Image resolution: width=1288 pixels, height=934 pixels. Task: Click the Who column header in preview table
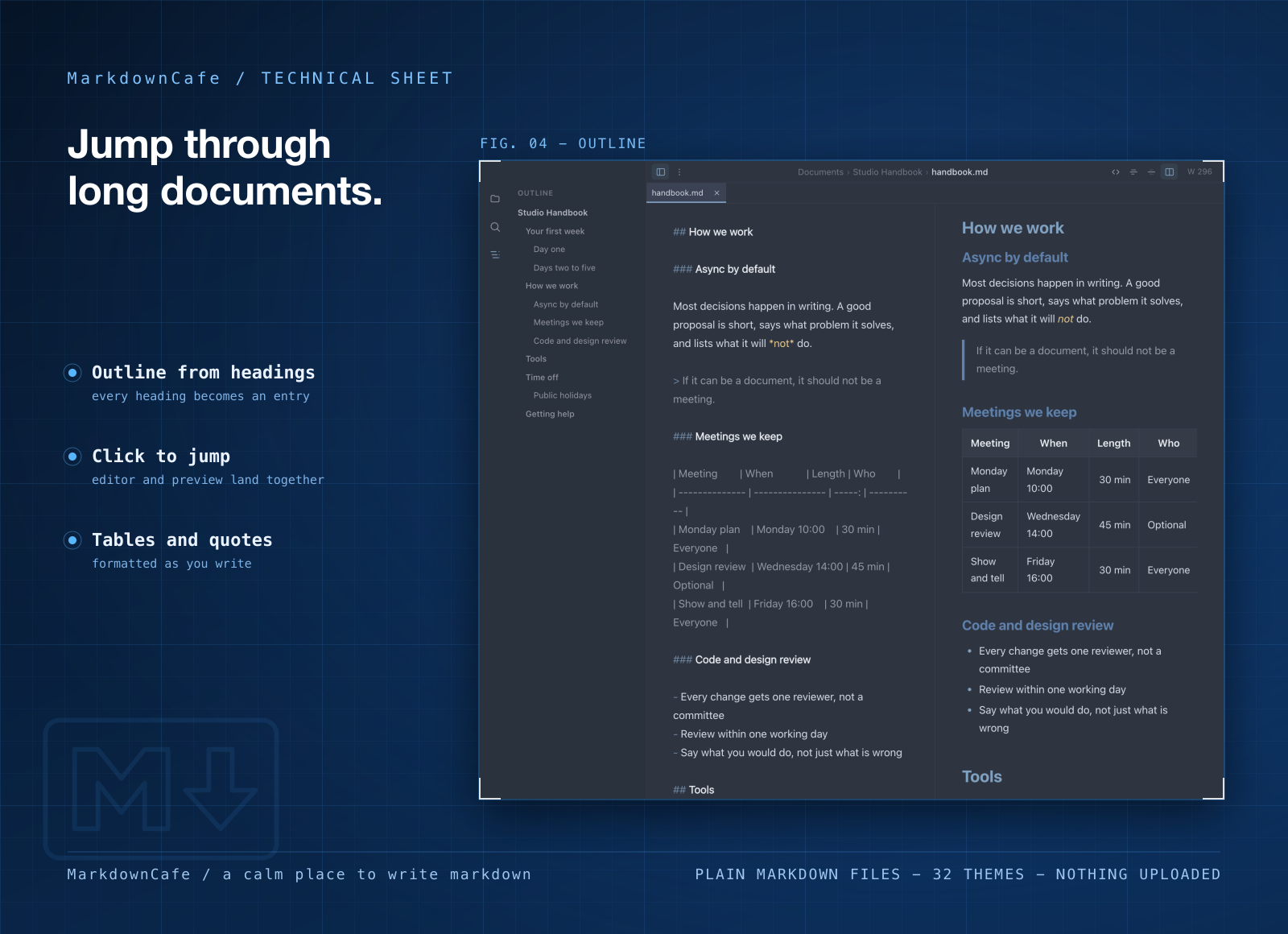1169,444
